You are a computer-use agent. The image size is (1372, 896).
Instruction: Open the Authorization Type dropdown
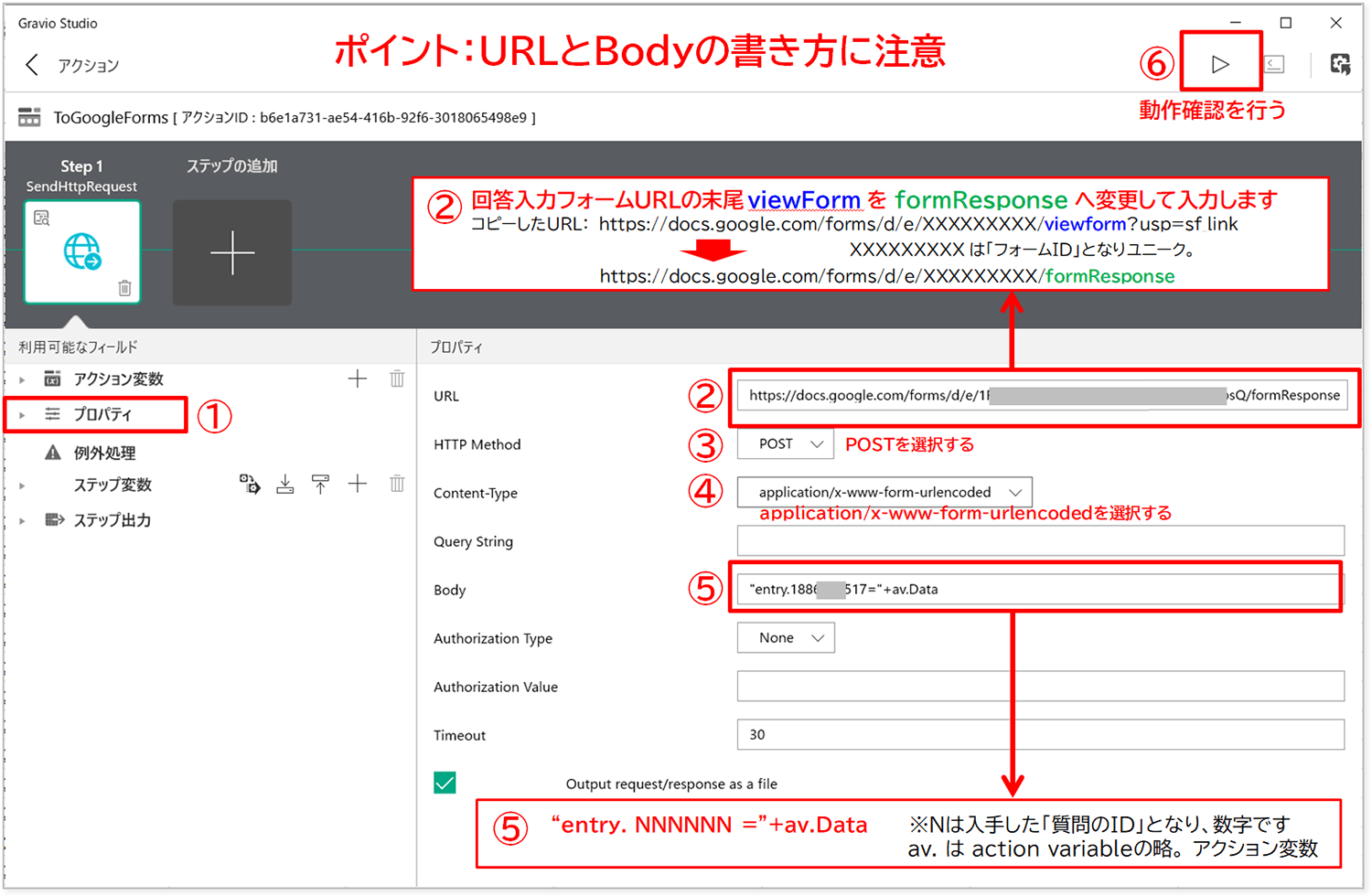pos(786,637)
